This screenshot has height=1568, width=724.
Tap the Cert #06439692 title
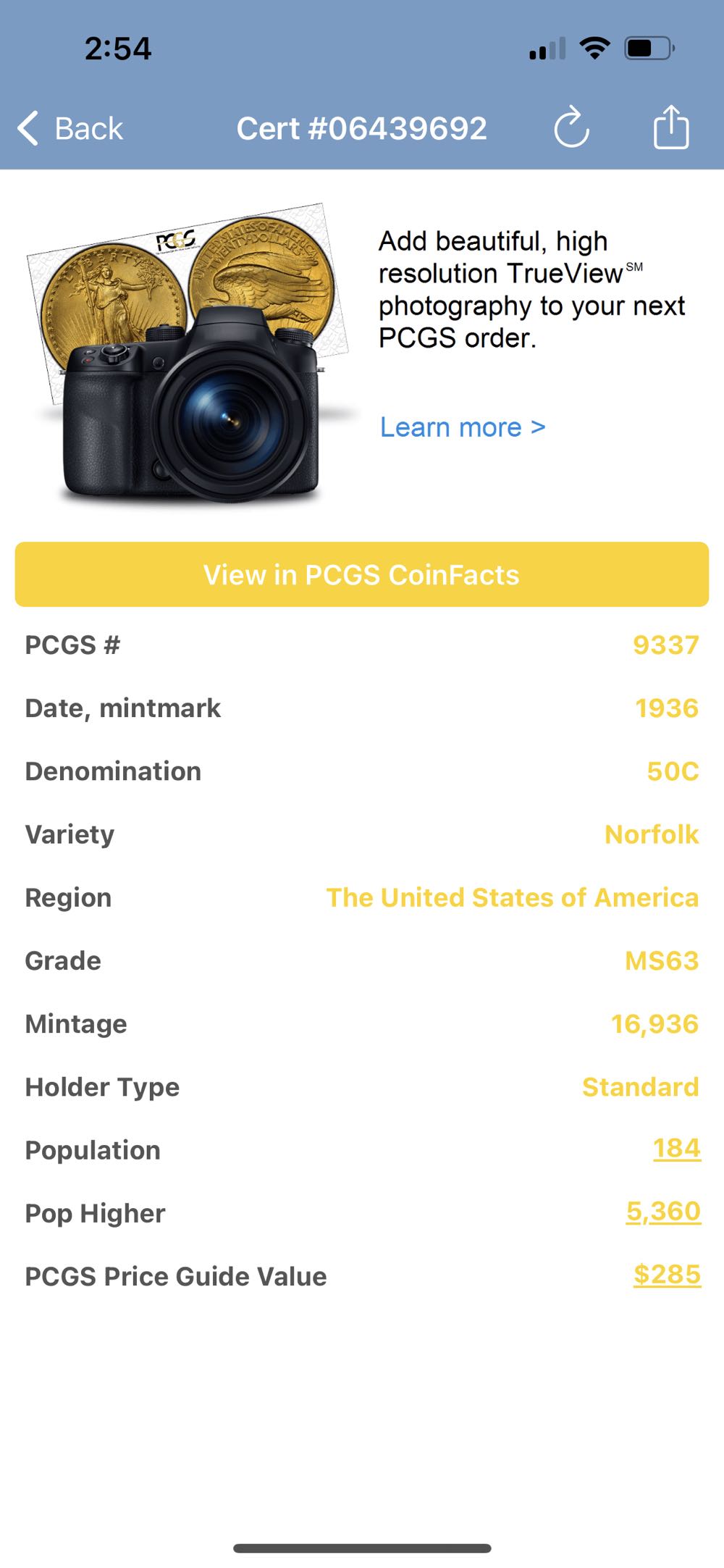click(x=361, y=129)
